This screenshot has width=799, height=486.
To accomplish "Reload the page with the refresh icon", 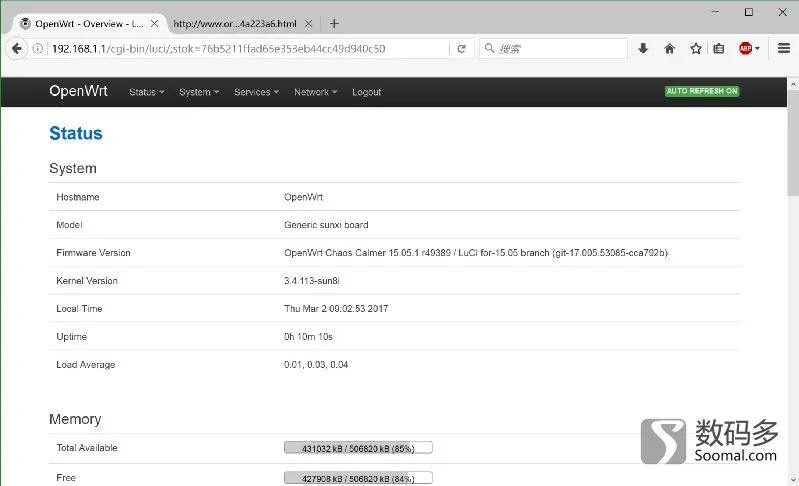I will click(461, 48).
